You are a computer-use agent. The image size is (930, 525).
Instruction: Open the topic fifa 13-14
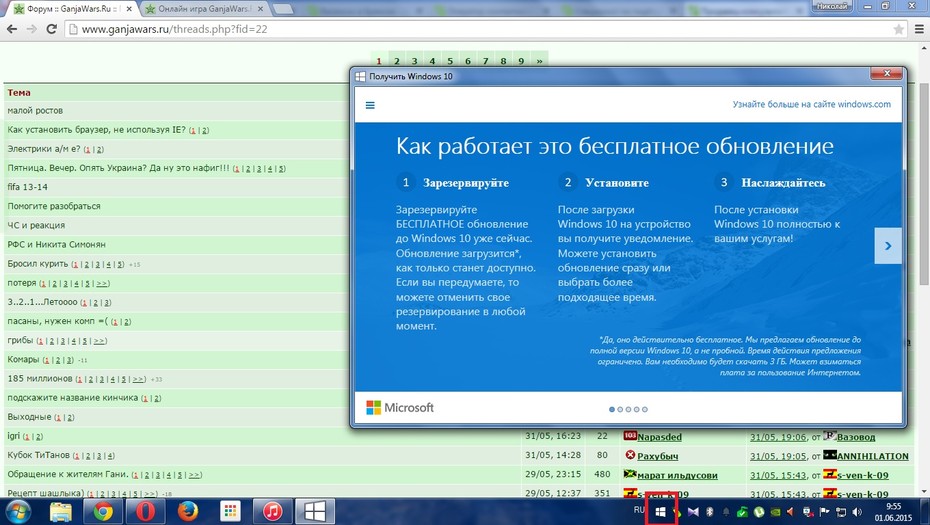[x=27, y=187]
